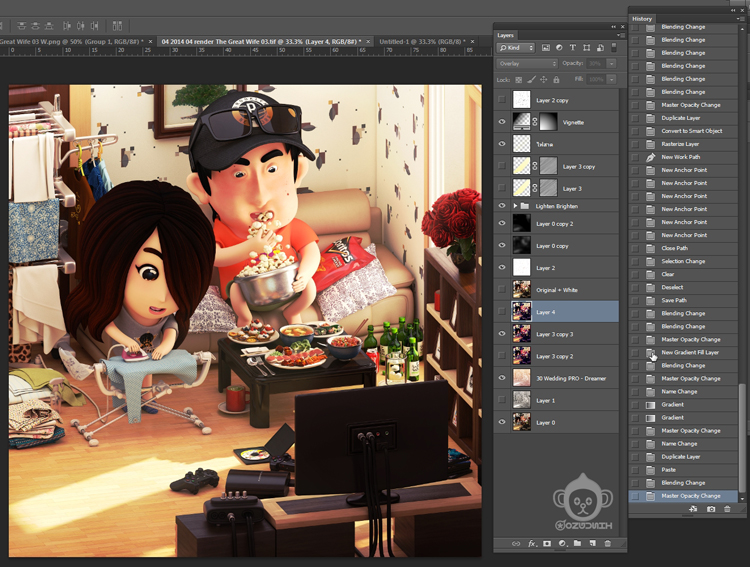Collapse the Layers panel to icons
This screenshot has width=750, height=567.
614,27
